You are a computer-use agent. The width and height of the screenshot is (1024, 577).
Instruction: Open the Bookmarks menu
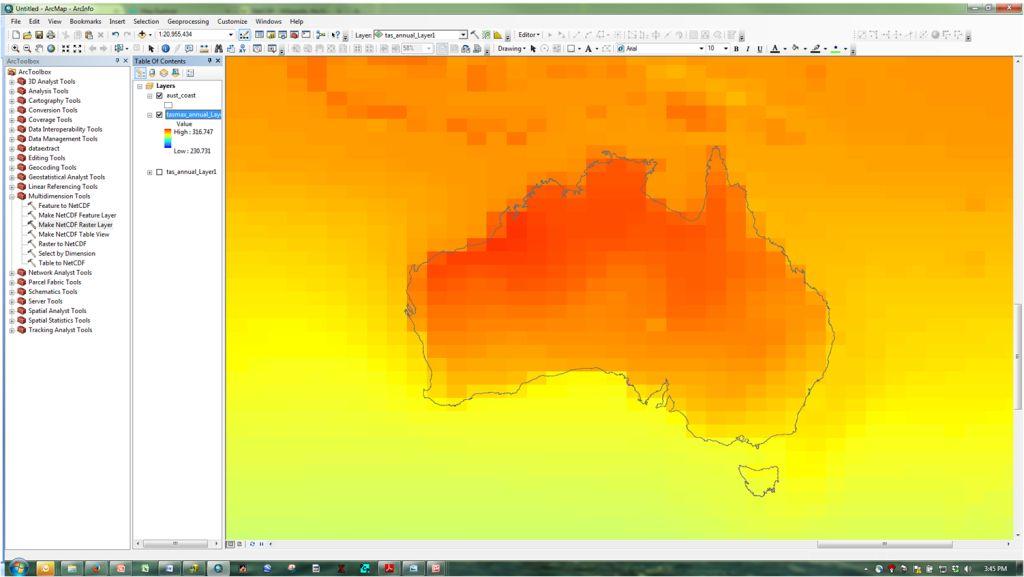pos(85,21)
